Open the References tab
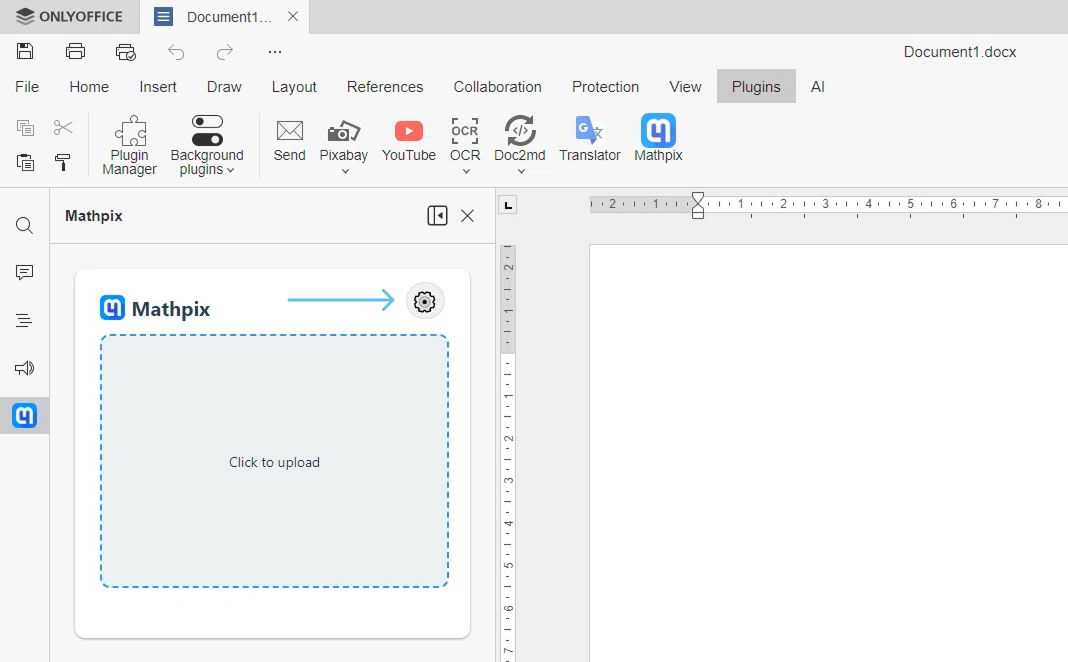This screenshot has width=1068, height=662. [x=385, y=86]
